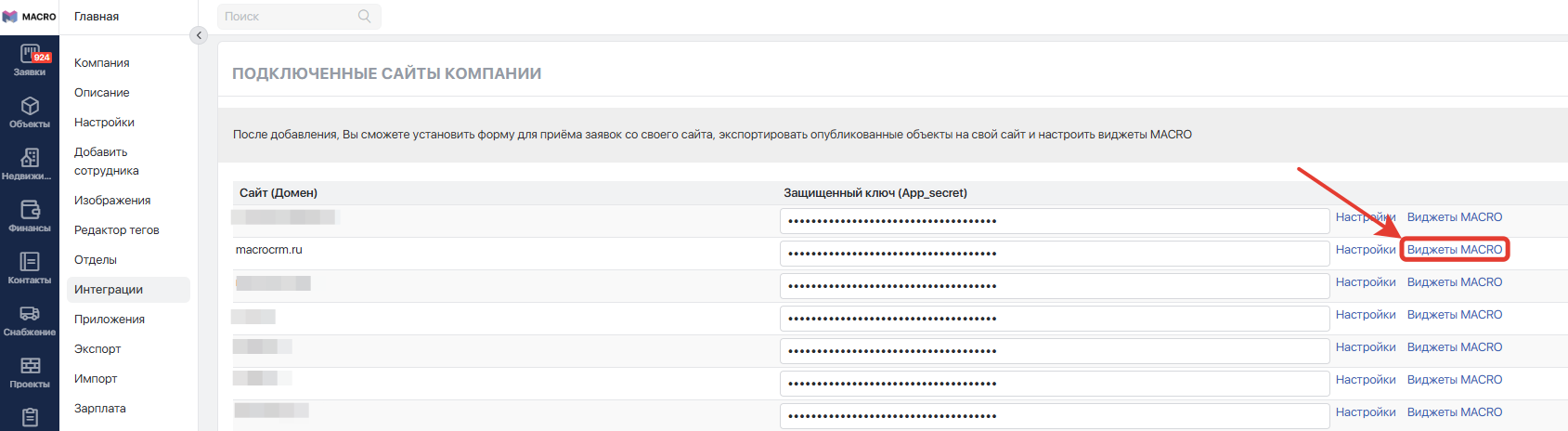Open the Экспорт menu item
The height and width of the screenshot is (431, 1568).
click(97, 349)
